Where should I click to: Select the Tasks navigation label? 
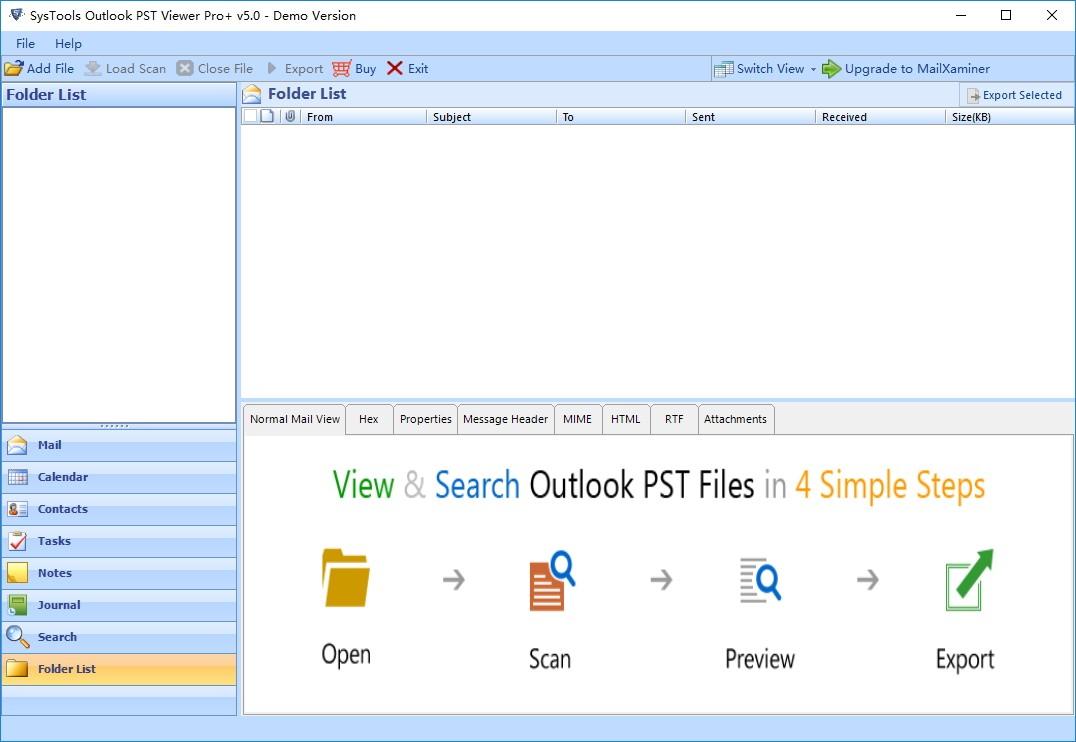click(54, 541)
